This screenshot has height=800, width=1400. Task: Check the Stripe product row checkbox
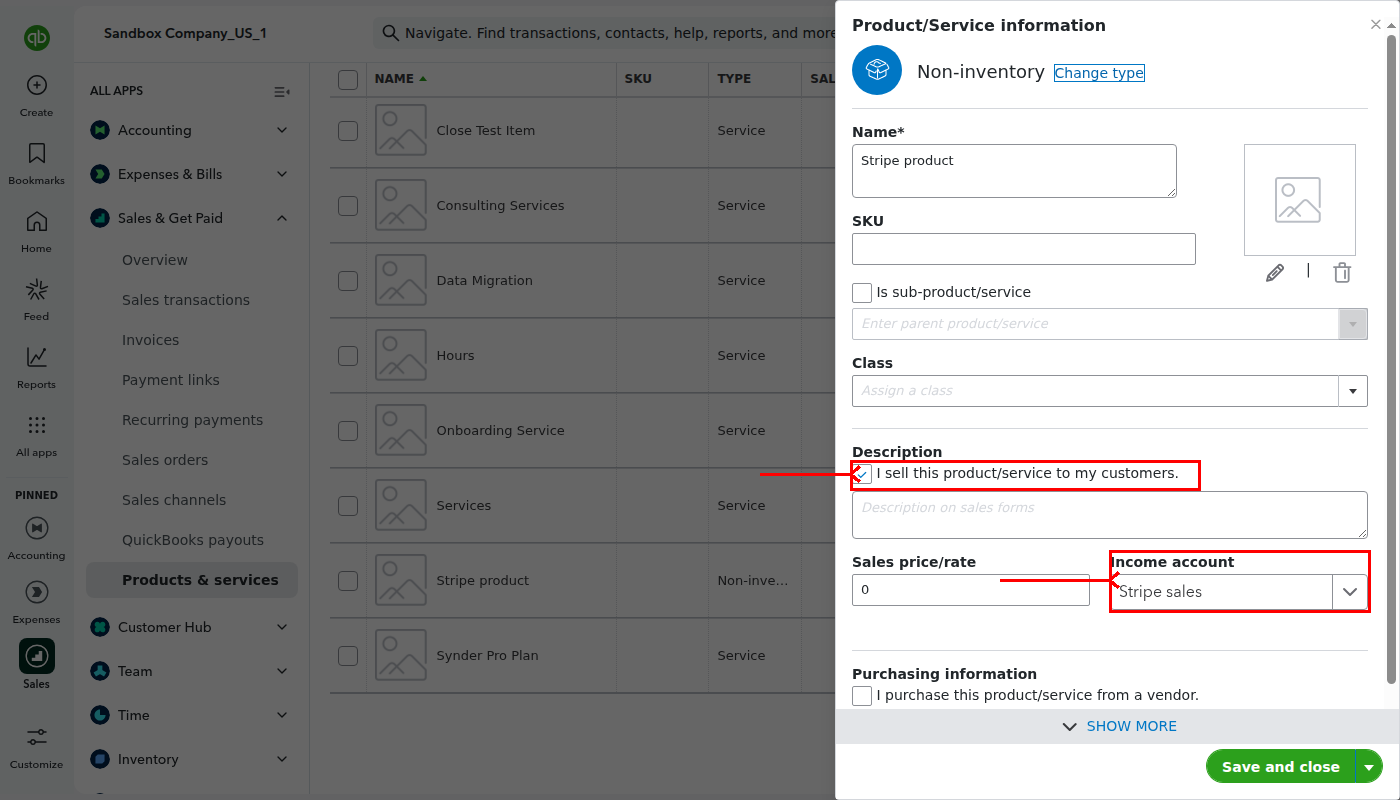coord(348,581)
